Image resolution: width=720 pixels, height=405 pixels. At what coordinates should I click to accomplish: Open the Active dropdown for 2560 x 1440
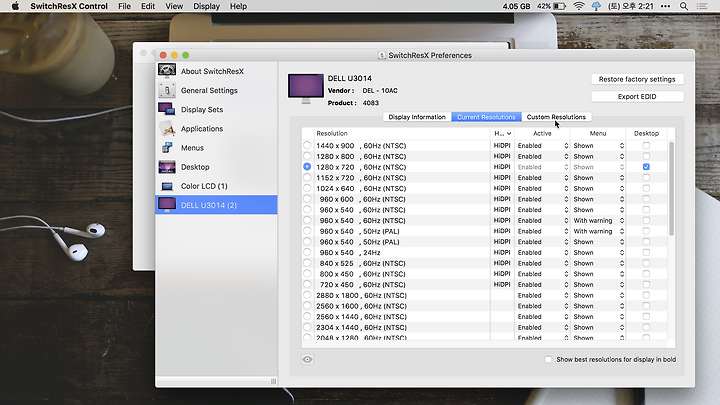543,317
